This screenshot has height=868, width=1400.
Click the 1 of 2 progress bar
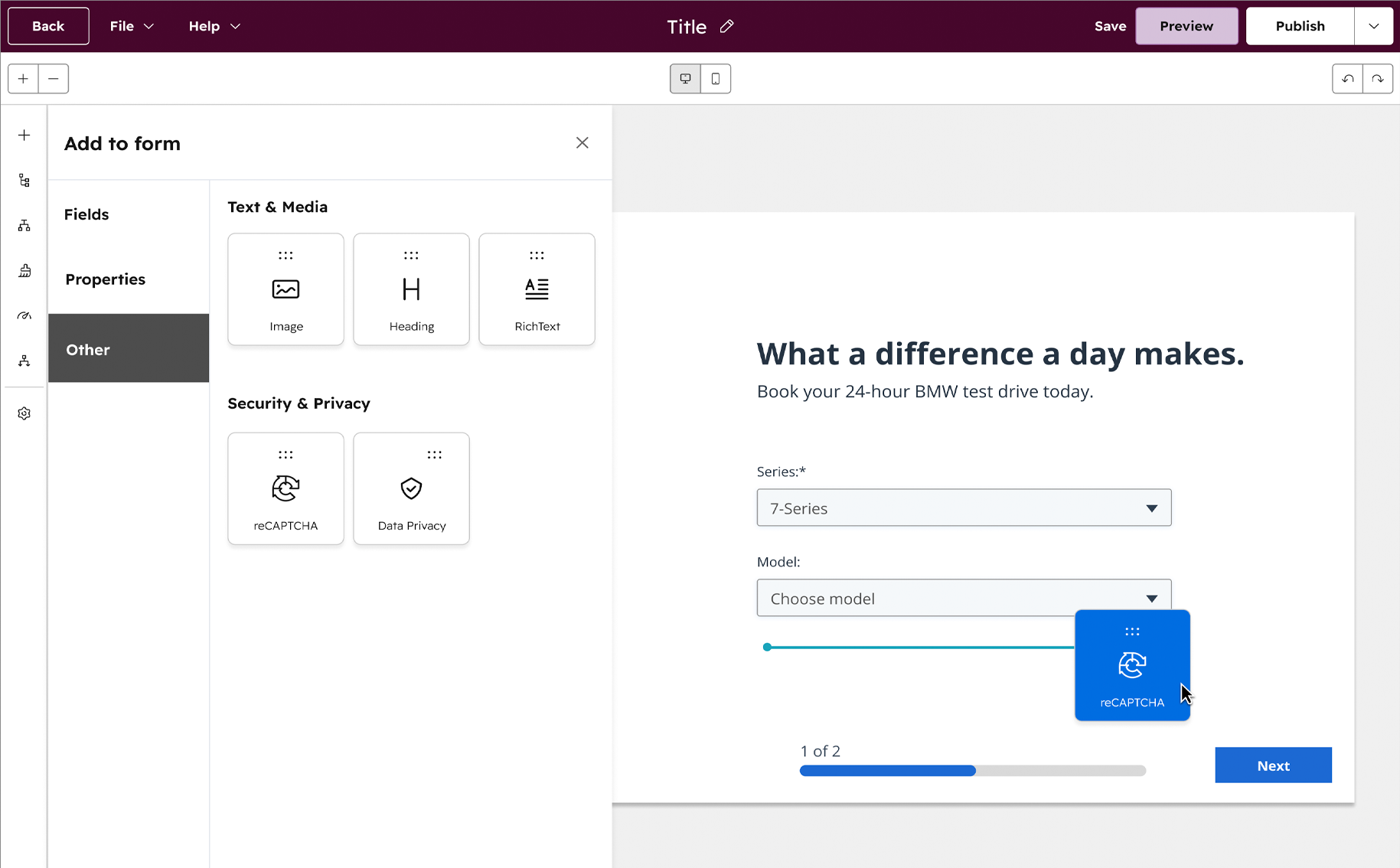973,771
